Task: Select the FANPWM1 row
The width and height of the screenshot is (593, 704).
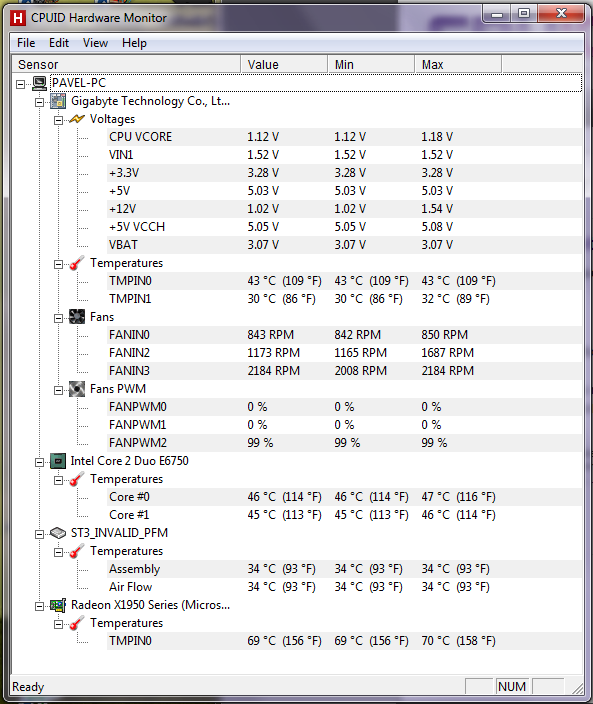Action: pos(344,425)
